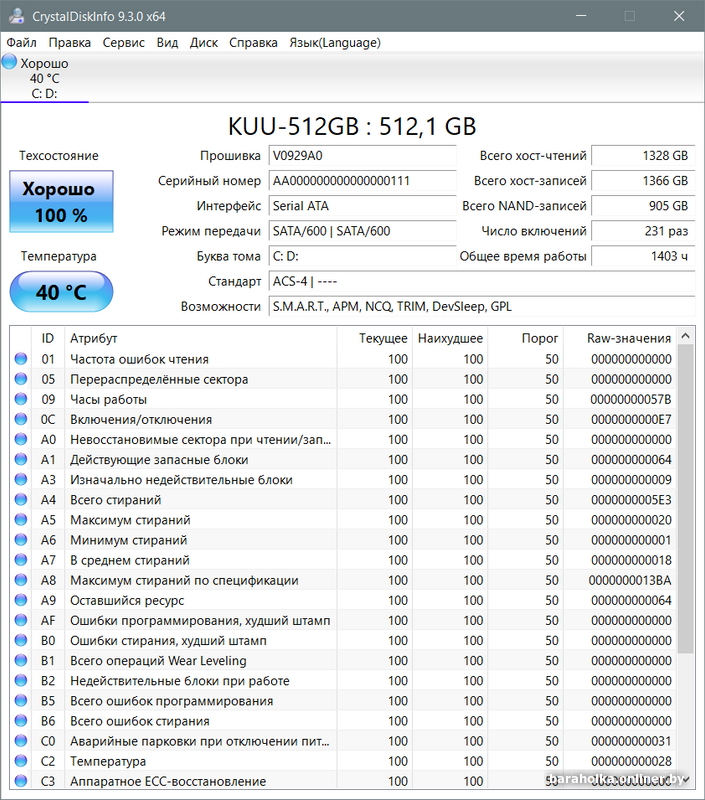The width and height of the screenshot is (705, 800).
Task: Click status icon of row A3
Action: pyautogui.click(x=21, y=480)
